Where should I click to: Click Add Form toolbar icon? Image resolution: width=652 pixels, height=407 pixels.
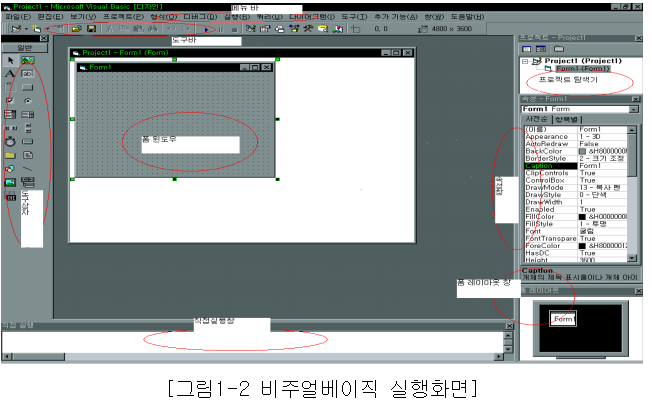click(x=37, y=29)
